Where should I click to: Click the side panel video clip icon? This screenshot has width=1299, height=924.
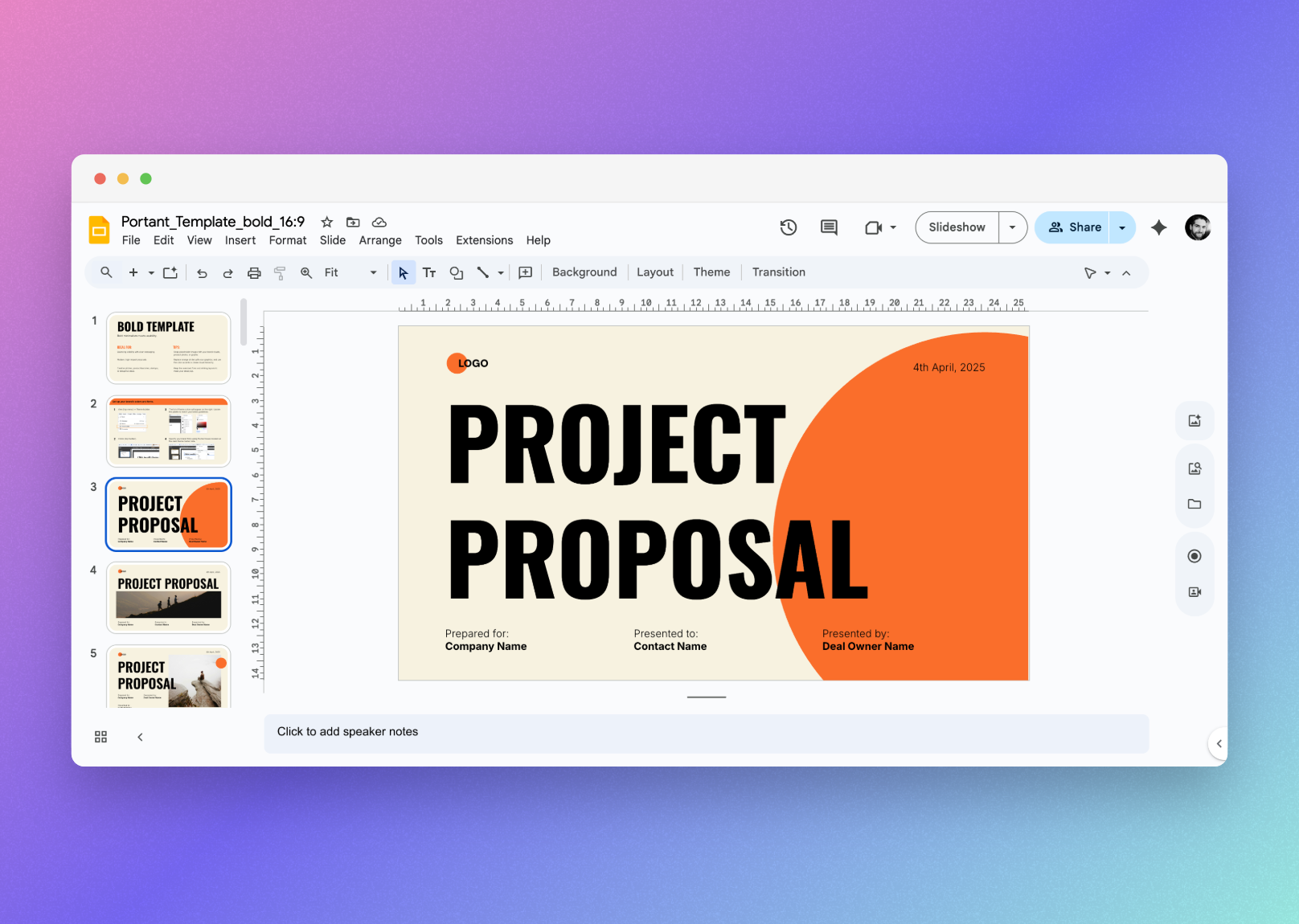[1195, 591]
